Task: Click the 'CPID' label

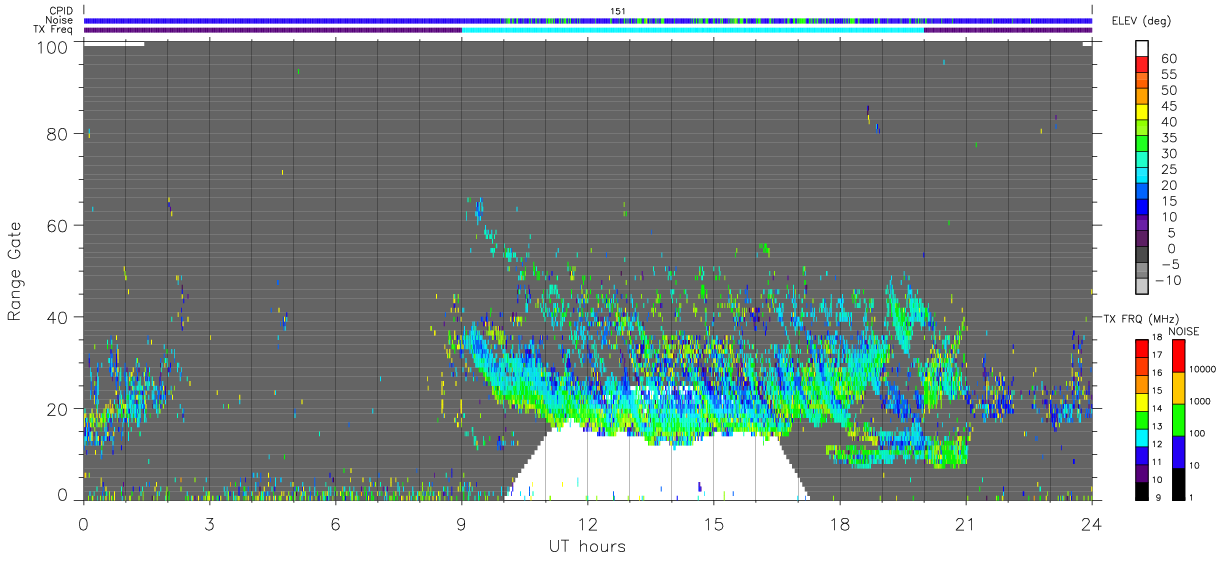Action: pos(62,11)
